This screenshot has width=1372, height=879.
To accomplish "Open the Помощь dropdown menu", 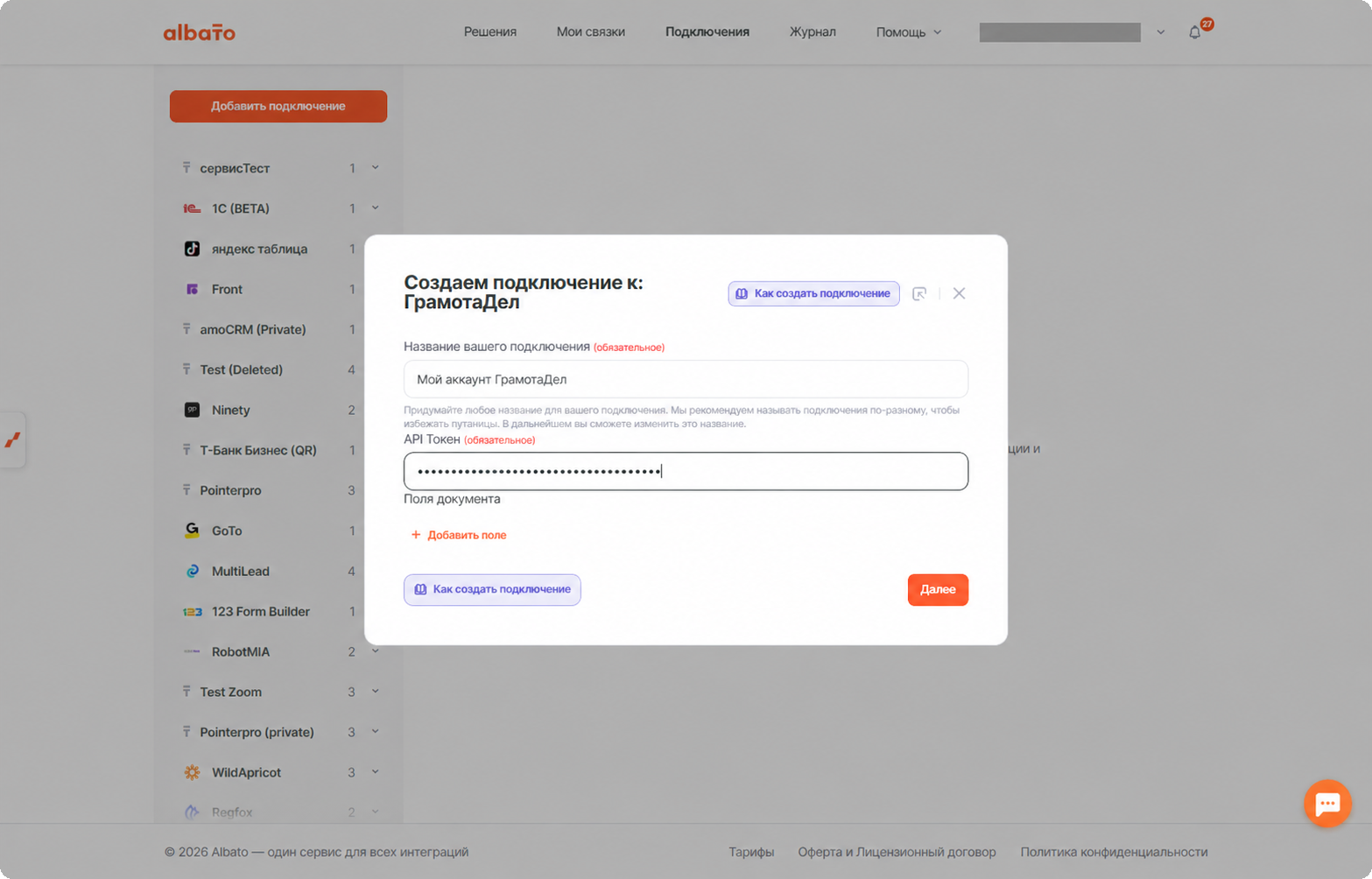I will 909,32.
